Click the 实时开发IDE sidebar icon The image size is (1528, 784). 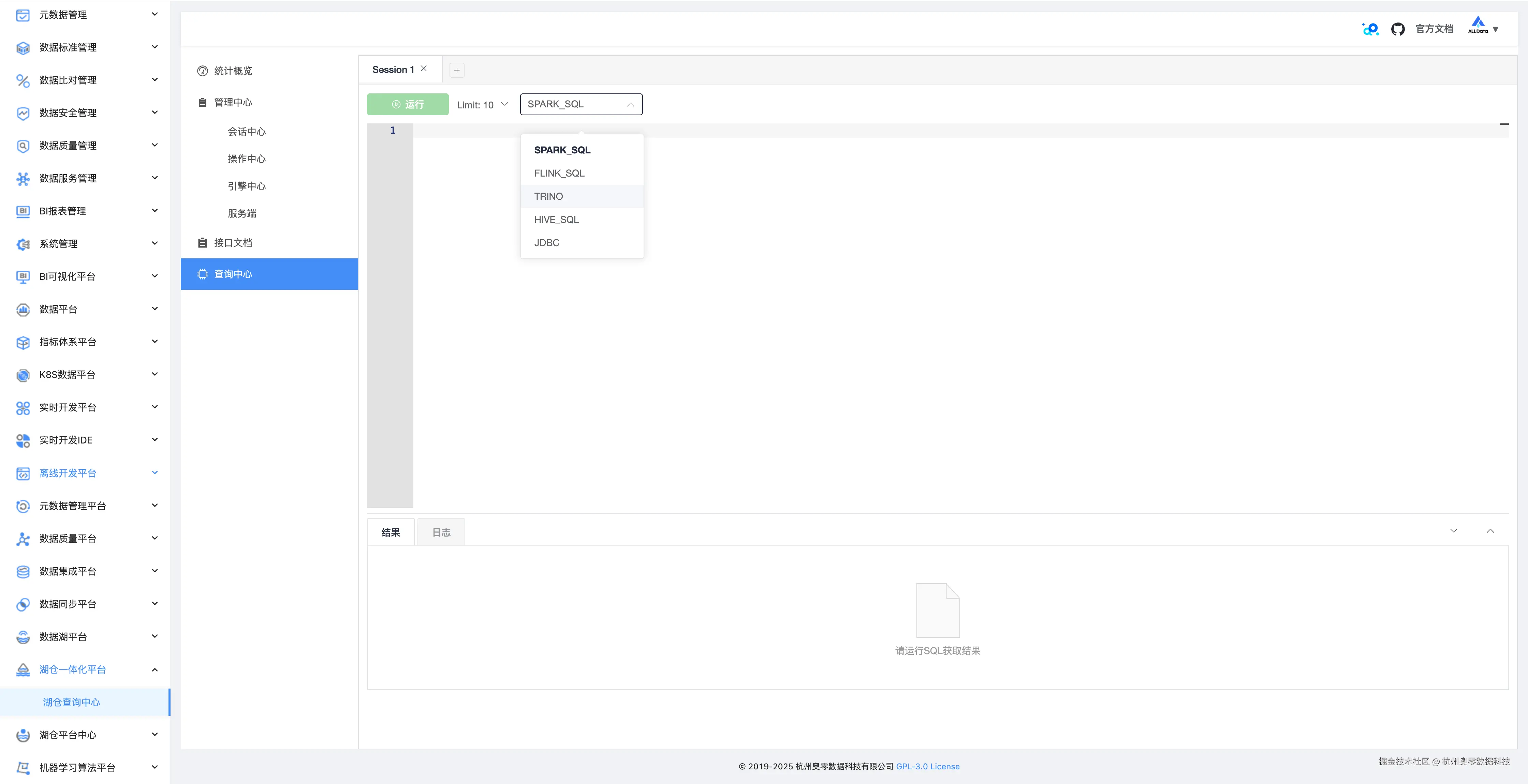[x=23, y=440]
